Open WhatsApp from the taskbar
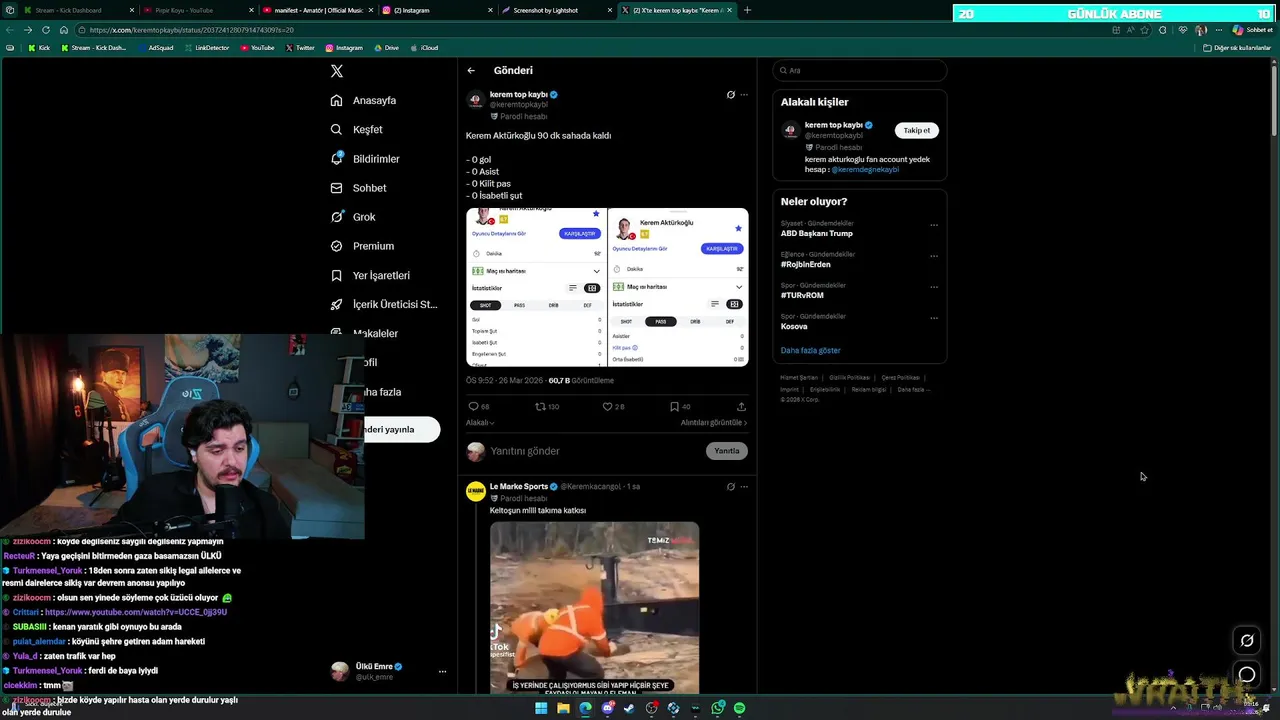Image resolution: width=1280 pixels, height=720 pixels. point(717,708)
